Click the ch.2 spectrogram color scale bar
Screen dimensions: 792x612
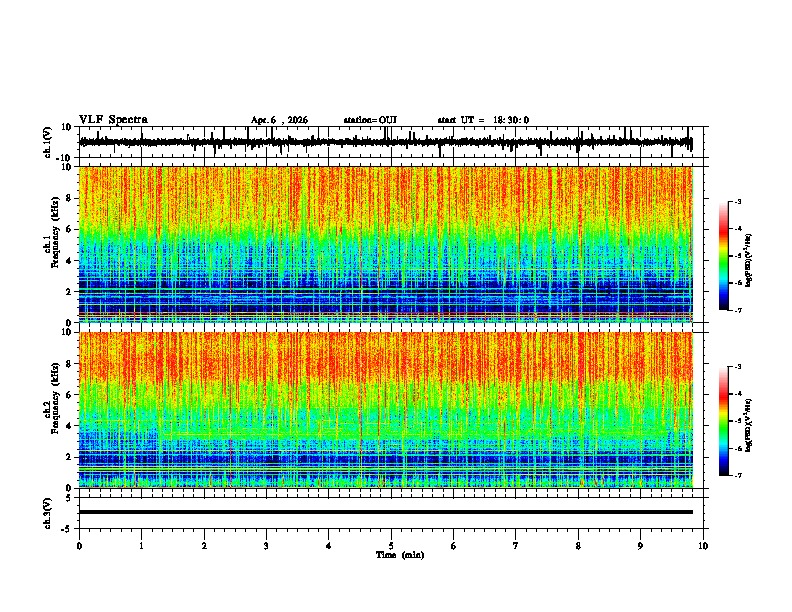(724, 421)
